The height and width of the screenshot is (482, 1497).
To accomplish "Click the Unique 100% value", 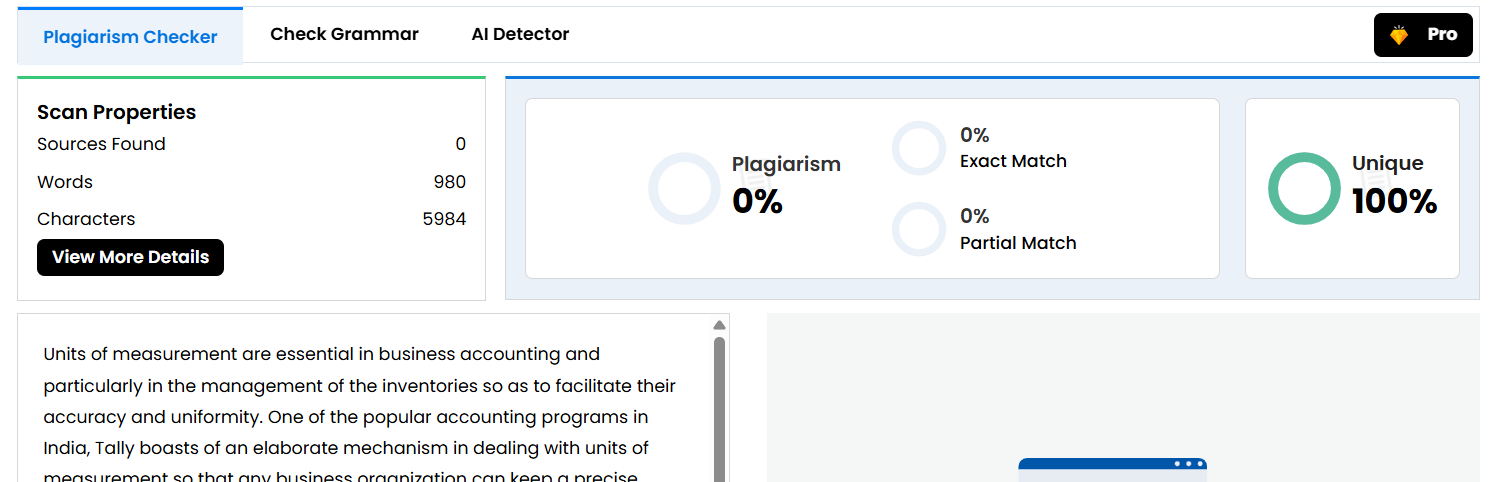I will pyautogui.click(x=1394, y=201).
